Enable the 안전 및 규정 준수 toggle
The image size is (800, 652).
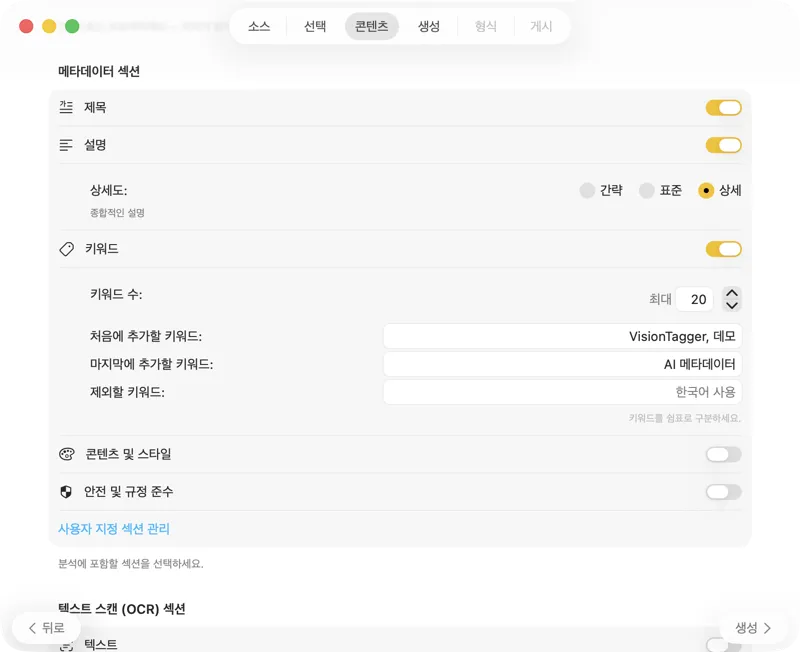tap(723, 491)
